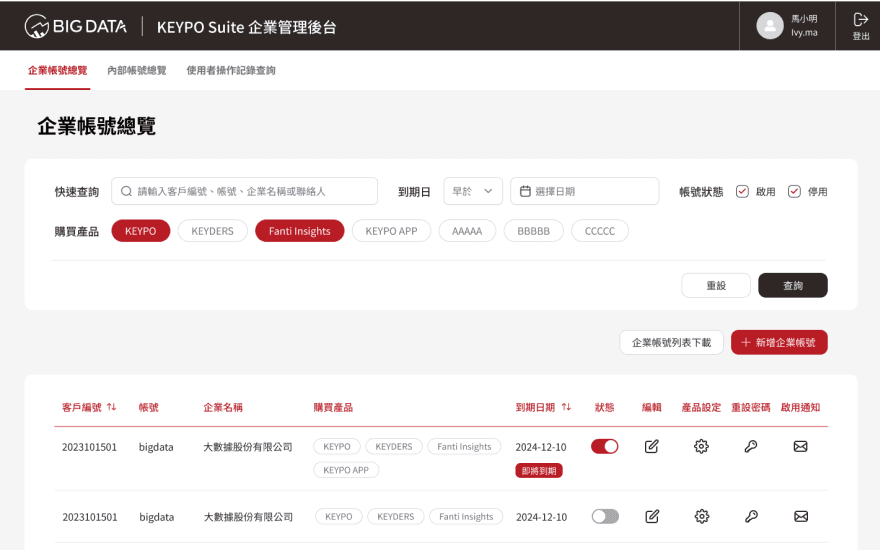880x550 pixels.
Task: Open the user avatar for 馬小明
Action: click(769, 26)
